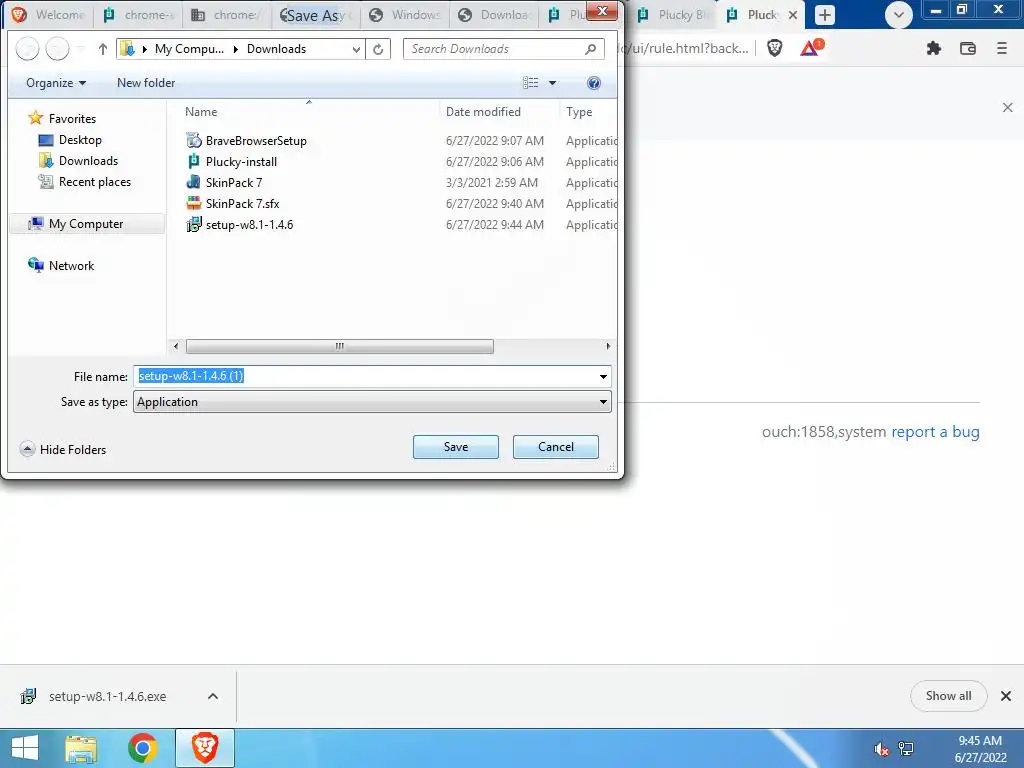Select My Computer in the navigation pane
The height and width of the screenshot is (768, 1024).
(86, 224)
